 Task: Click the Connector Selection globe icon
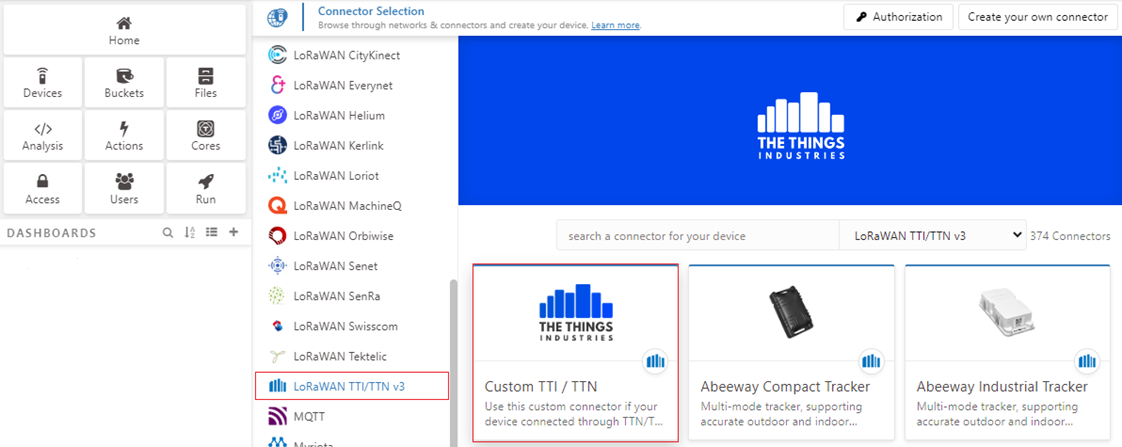[277, 16]
